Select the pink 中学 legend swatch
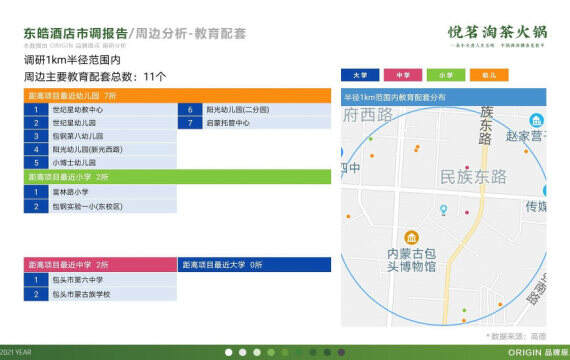This screenshot has height=360, width=570. coord(403,75)
